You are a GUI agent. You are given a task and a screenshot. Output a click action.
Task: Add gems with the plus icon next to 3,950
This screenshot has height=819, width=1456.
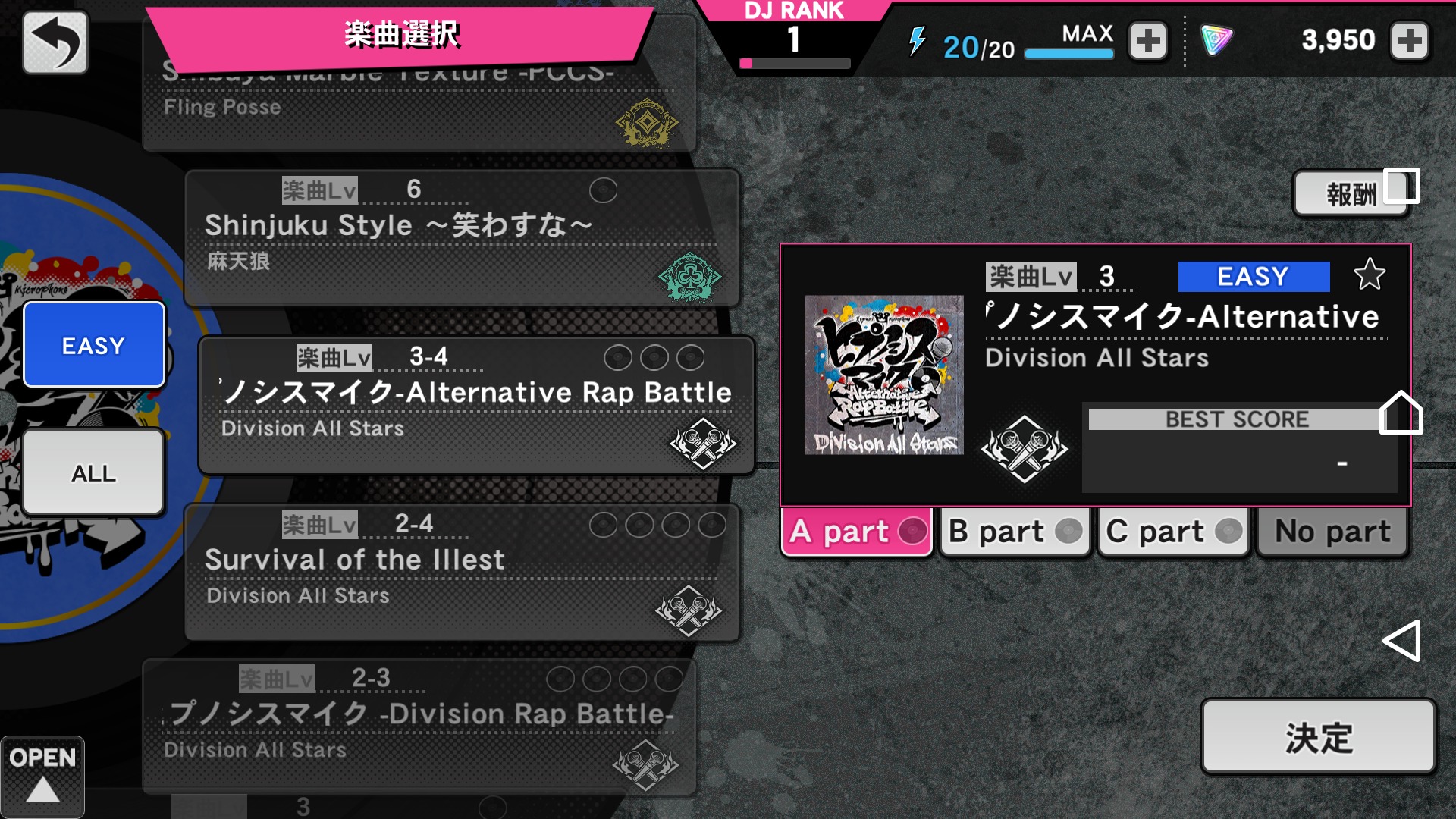[1410, 40]
